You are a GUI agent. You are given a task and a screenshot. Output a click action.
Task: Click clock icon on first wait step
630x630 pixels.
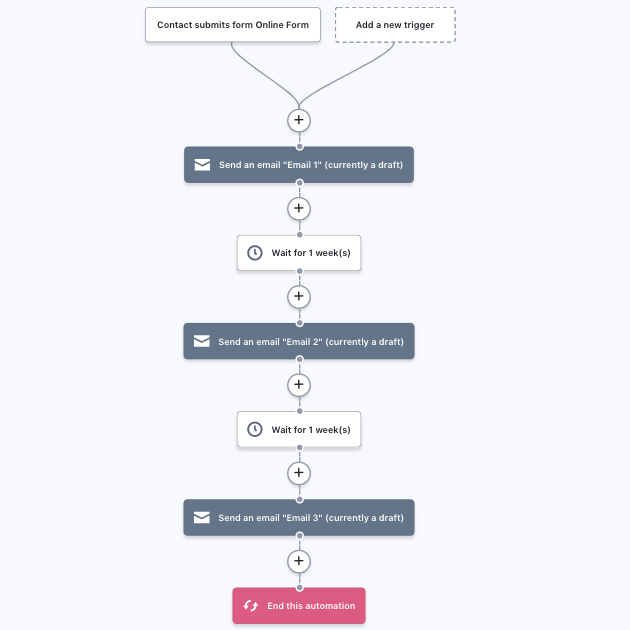[x=255, y=253]
